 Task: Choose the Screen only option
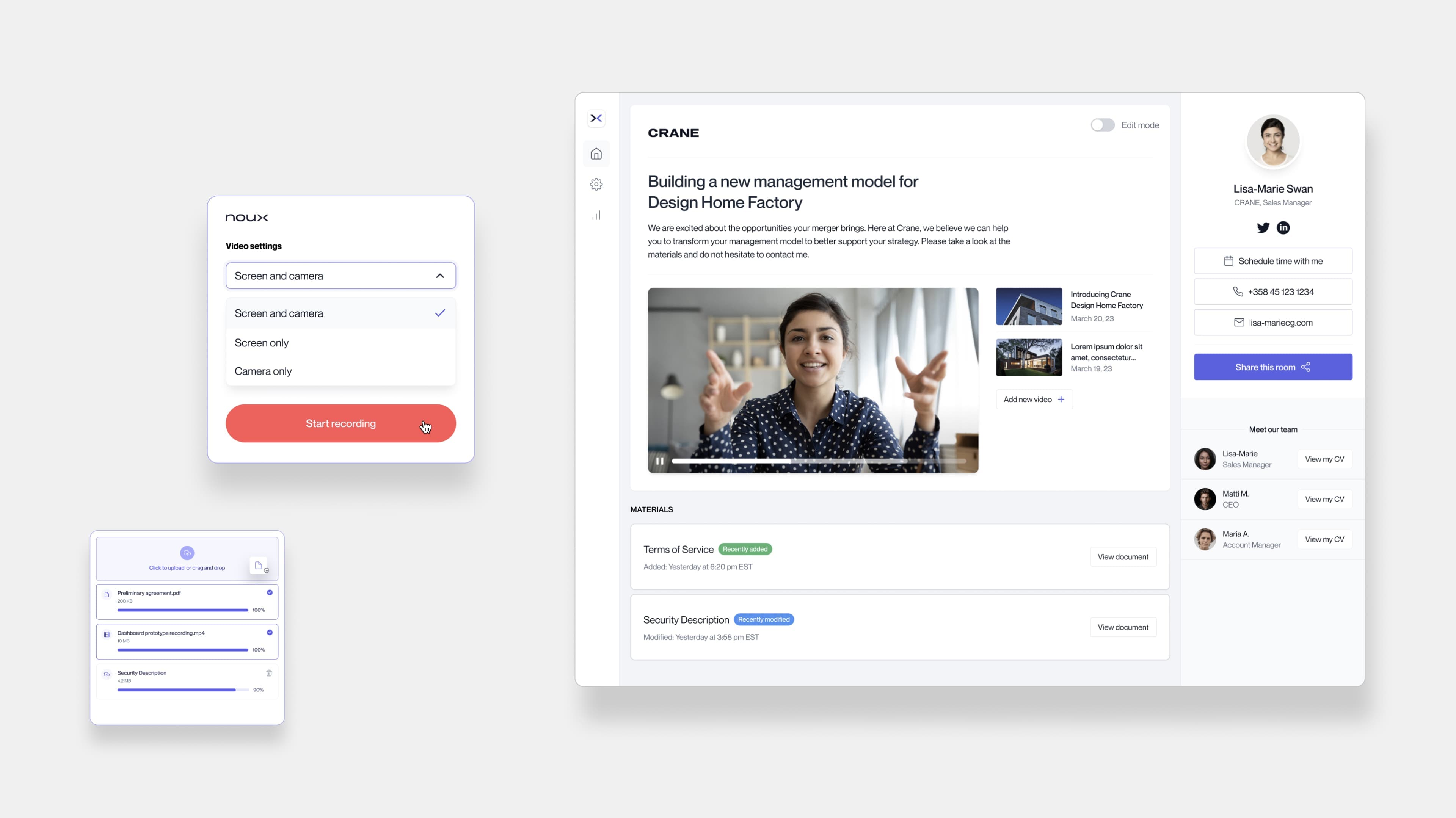point(340,343)
